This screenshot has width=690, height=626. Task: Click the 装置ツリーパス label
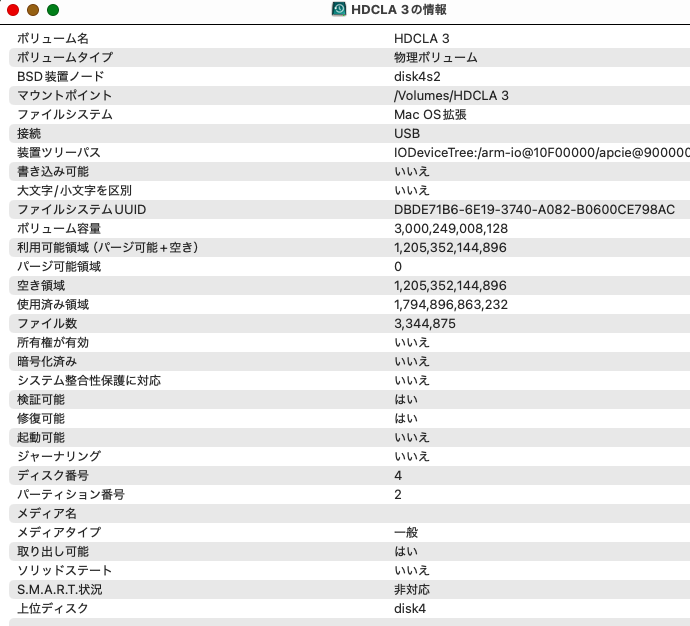pos(59,153)
